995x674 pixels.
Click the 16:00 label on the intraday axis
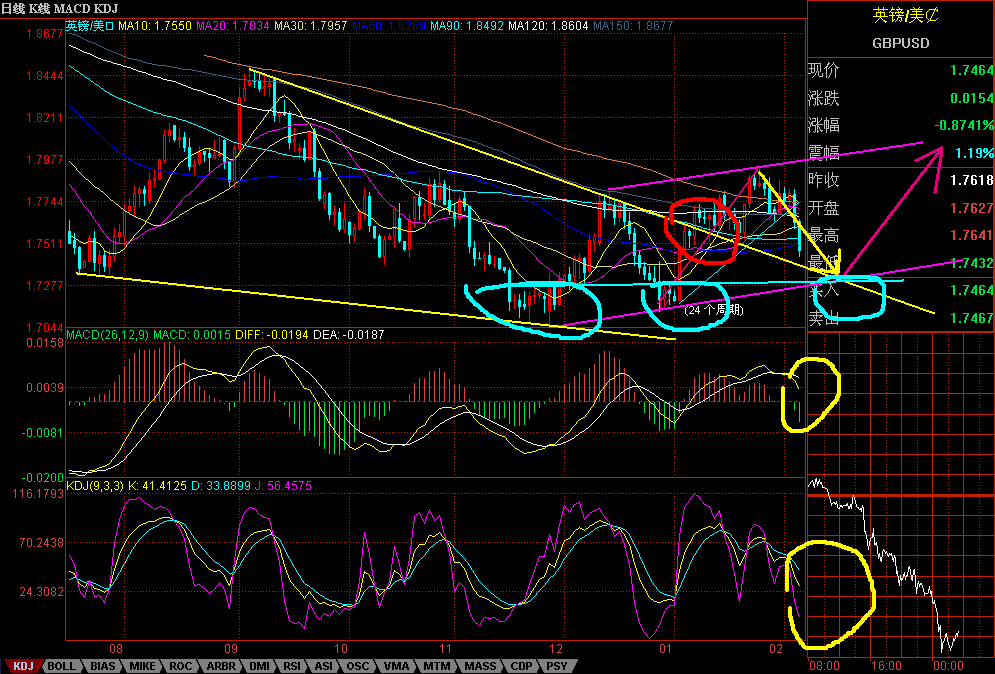click(x=886, y=665)
